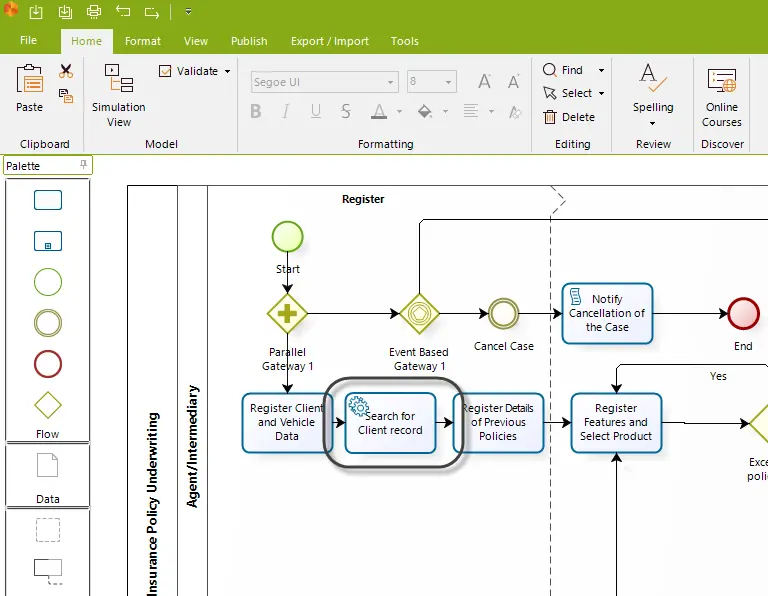Viewport: 768px width, 596px height.
Task: Expand the fill color dropdown arrow
Action: tap(445, 112)
